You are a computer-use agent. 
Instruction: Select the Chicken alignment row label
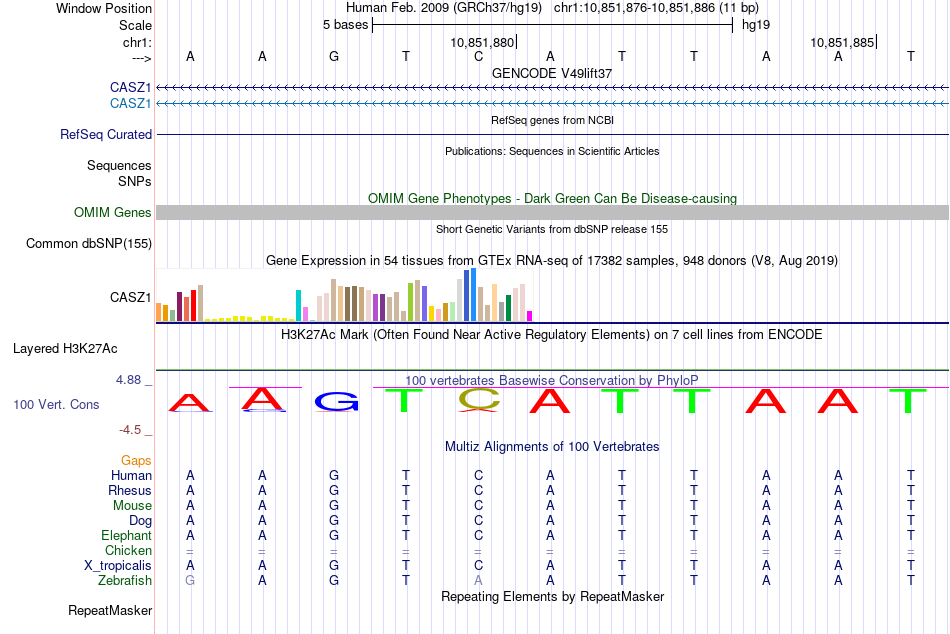(x=128, y=550)
